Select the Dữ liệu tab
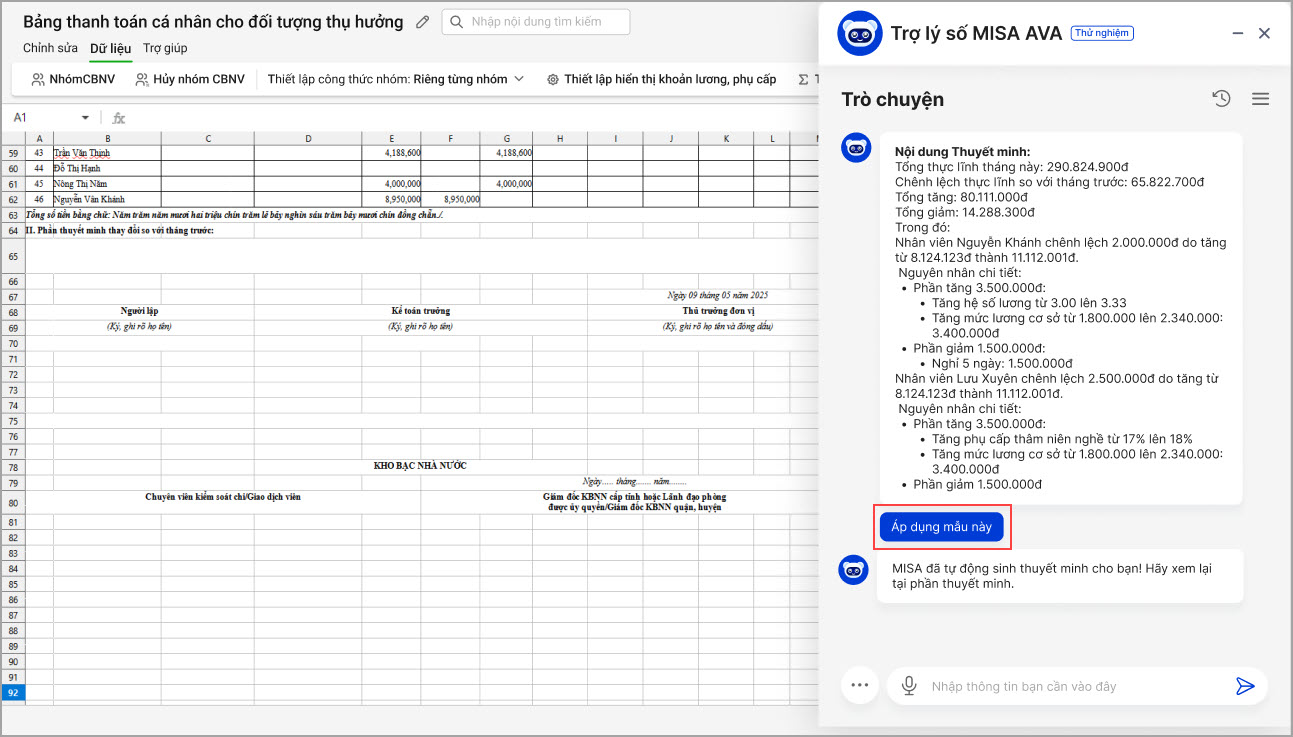 pyautogui.click(x=110, y=48)
